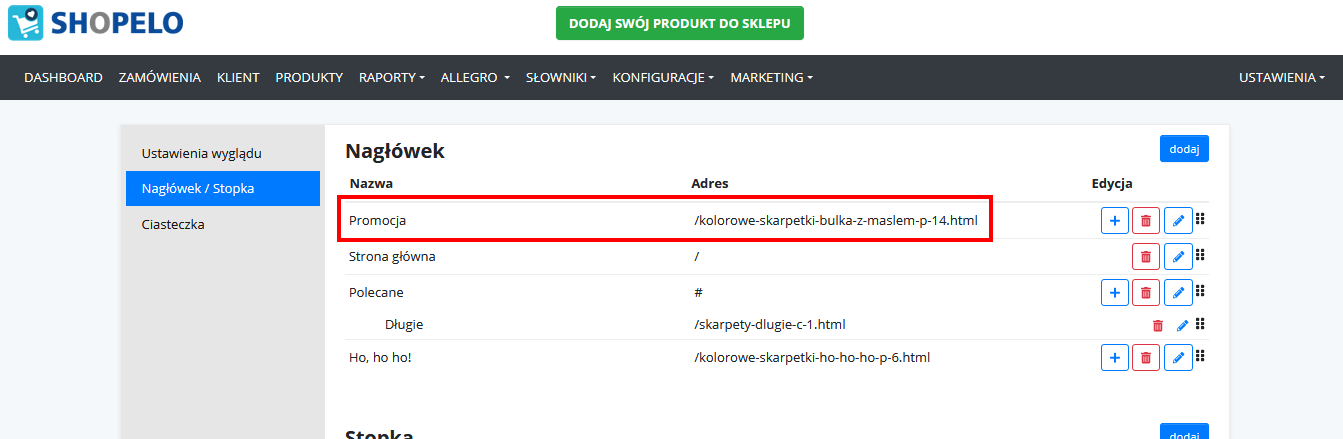This screenshot has height=439, width=1343.
Task: Add a sub-item under Polecane
Action: 1115,293
